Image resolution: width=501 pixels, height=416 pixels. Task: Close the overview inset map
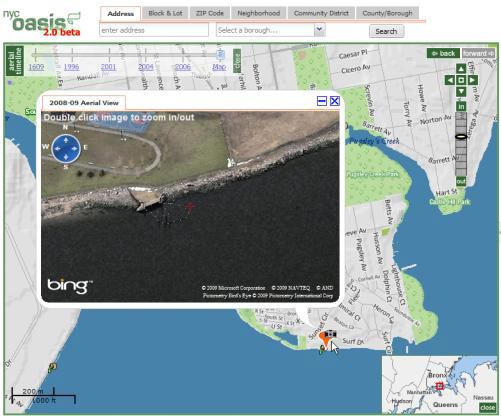[487, 407]
